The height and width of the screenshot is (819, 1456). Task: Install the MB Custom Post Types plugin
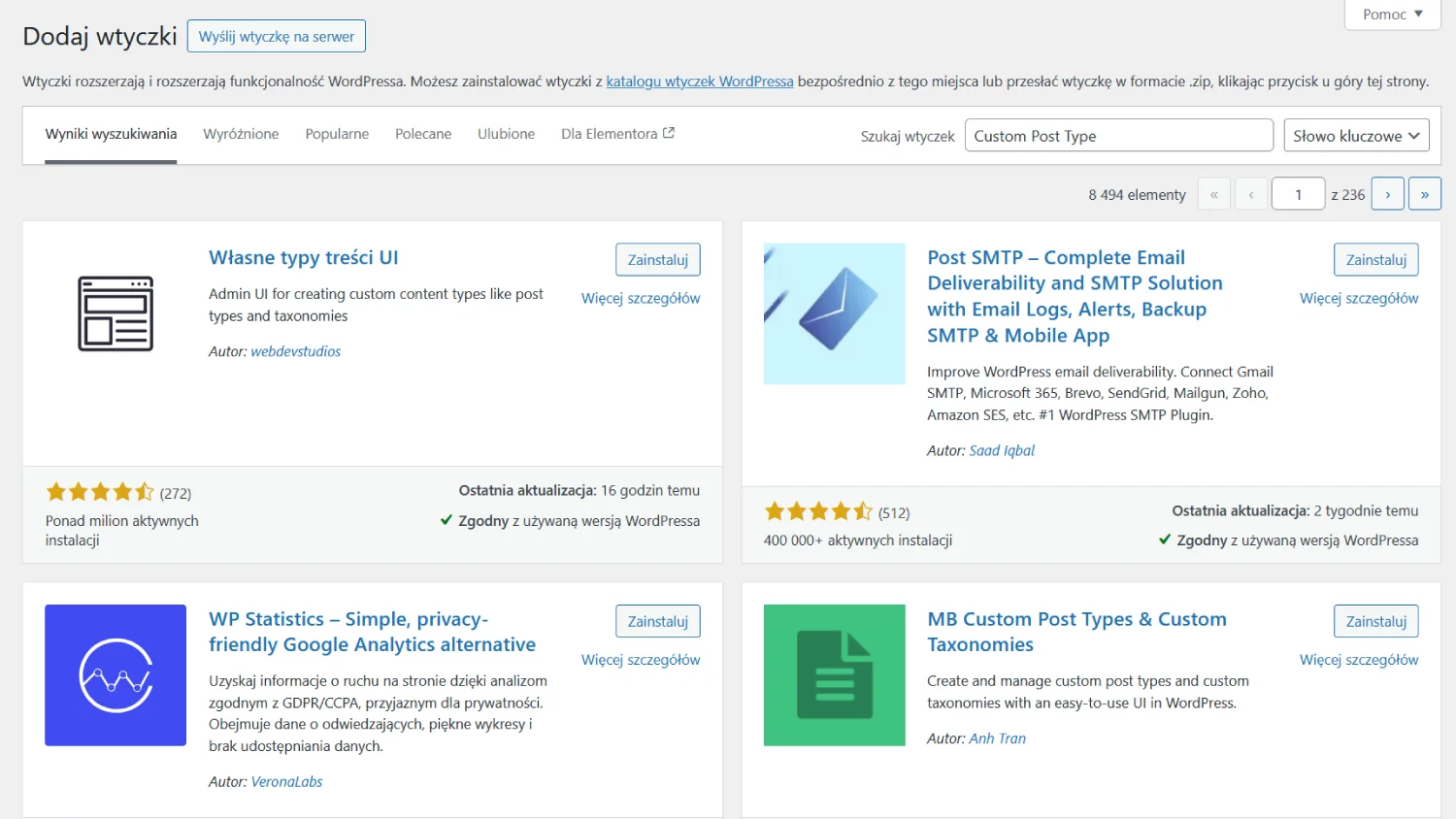tap(1375, 621)
